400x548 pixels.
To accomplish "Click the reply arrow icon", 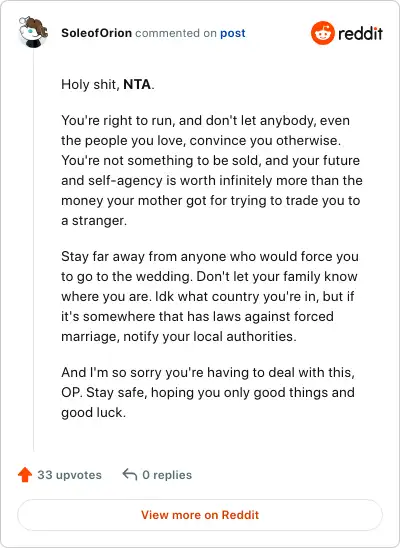I will point(130,475).
